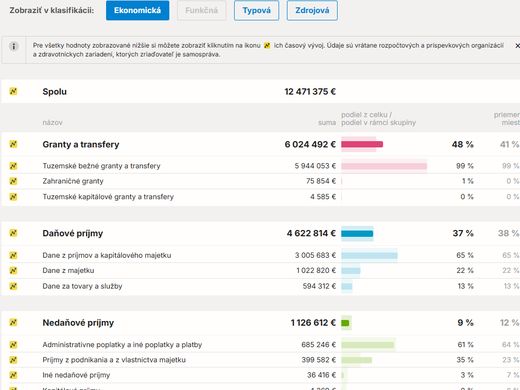Select amount 685 246 €
Image resolution: width=520 pixels, height=390 pixels.
(319, 345)
